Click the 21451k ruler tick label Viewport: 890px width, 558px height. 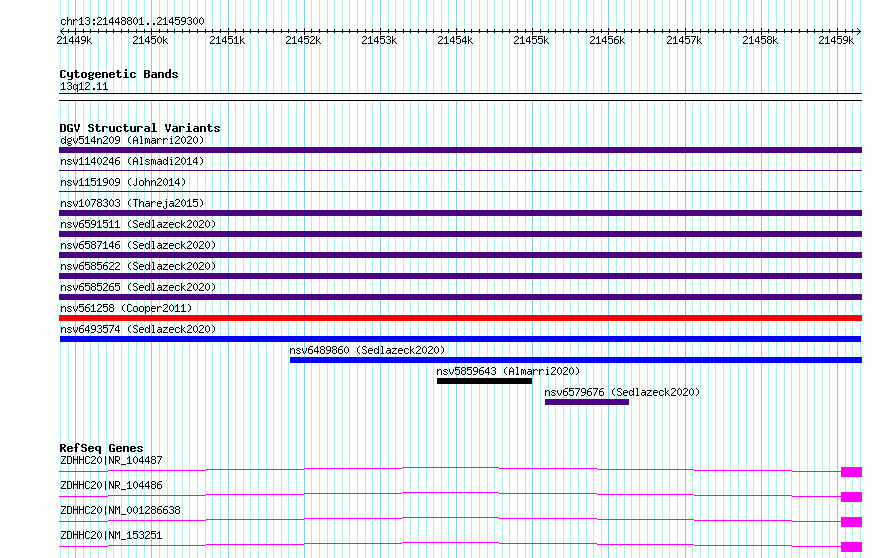(x=227, y=40)
